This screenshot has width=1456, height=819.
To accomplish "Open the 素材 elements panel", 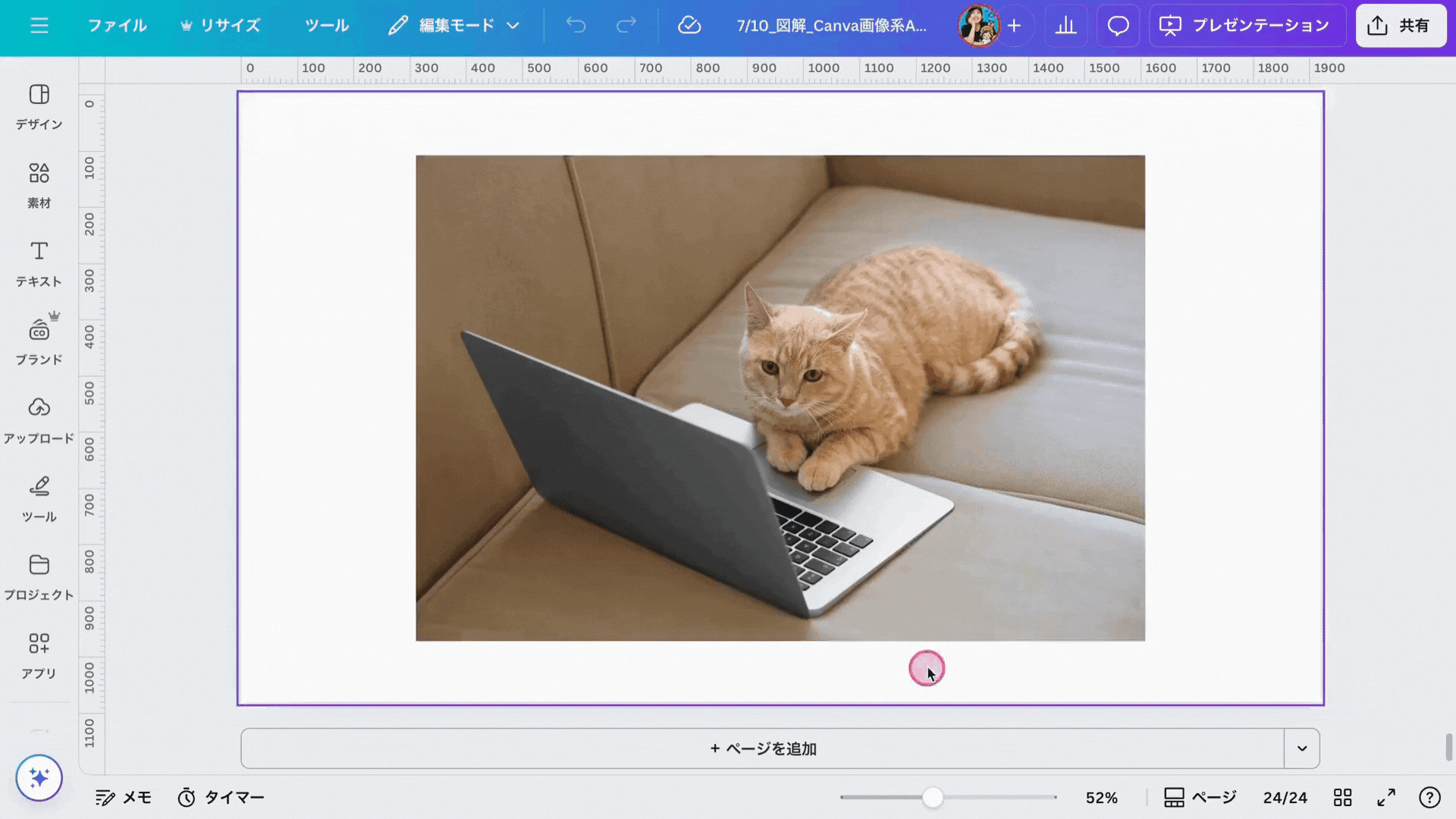I will (x=39, y=185).
